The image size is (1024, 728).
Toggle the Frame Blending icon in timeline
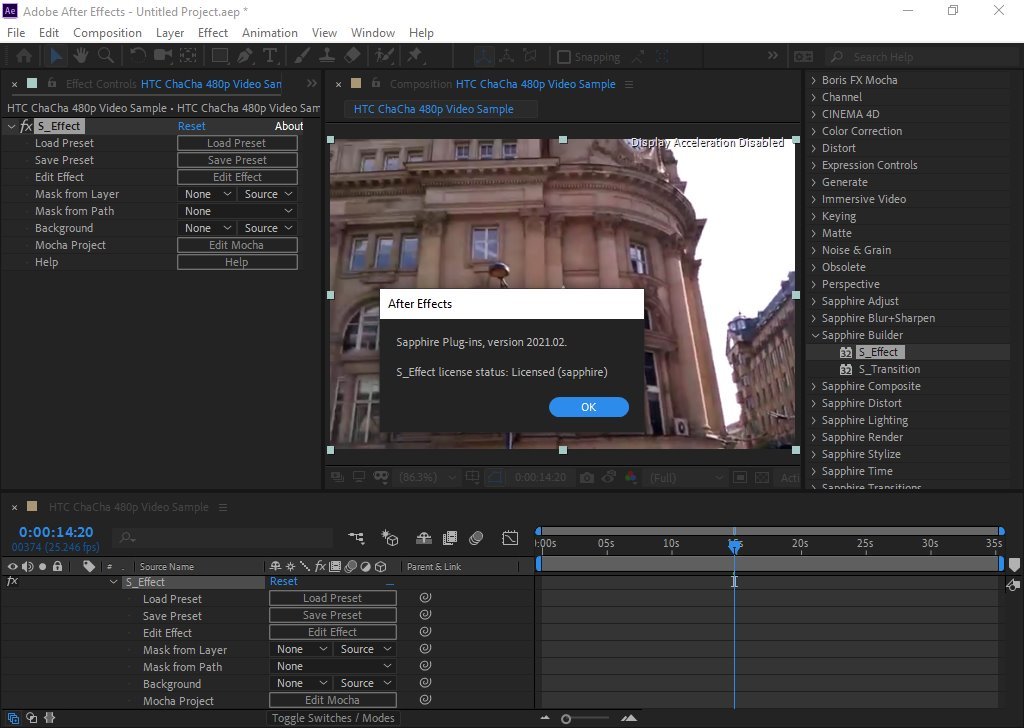(x=450, y=537)
